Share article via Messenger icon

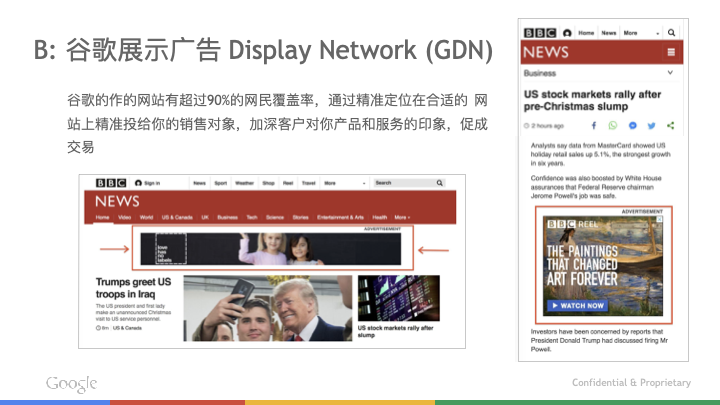click(632, 125)
